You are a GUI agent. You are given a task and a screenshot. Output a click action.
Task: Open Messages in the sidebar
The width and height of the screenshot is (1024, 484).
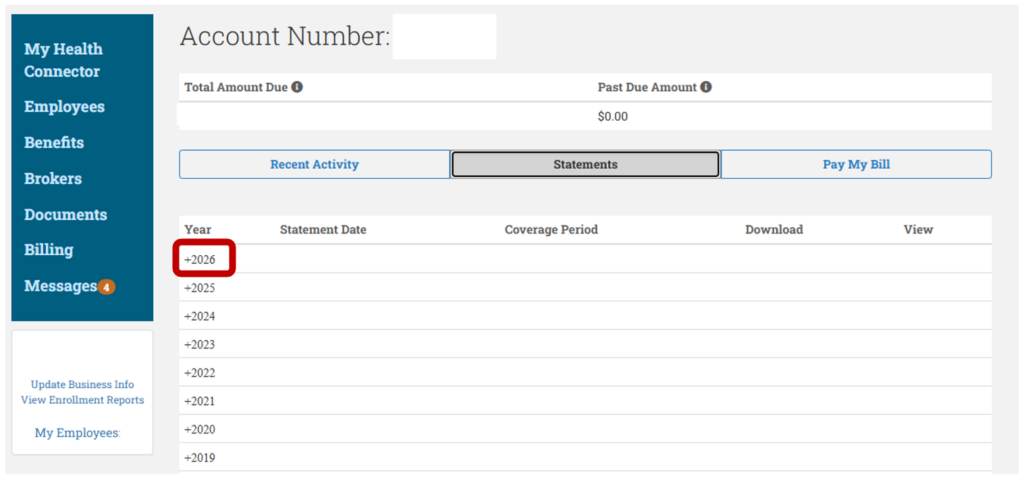pos(60,286)
